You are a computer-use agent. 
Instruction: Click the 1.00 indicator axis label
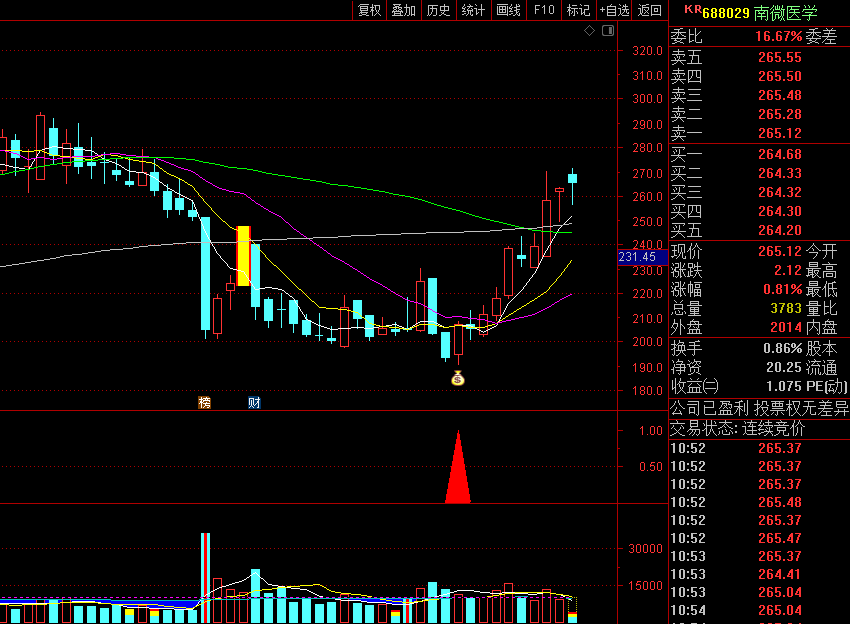(651, 431)
